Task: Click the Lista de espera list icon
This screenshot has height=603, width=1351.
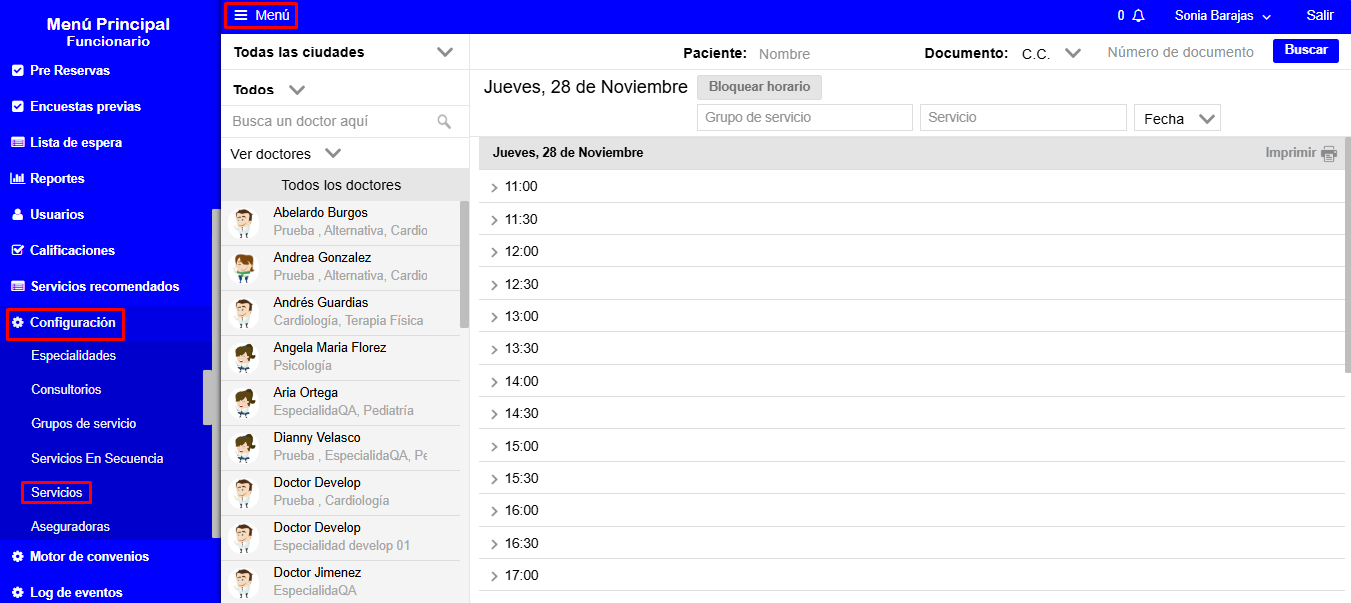Action: click(x=17, y=143)
